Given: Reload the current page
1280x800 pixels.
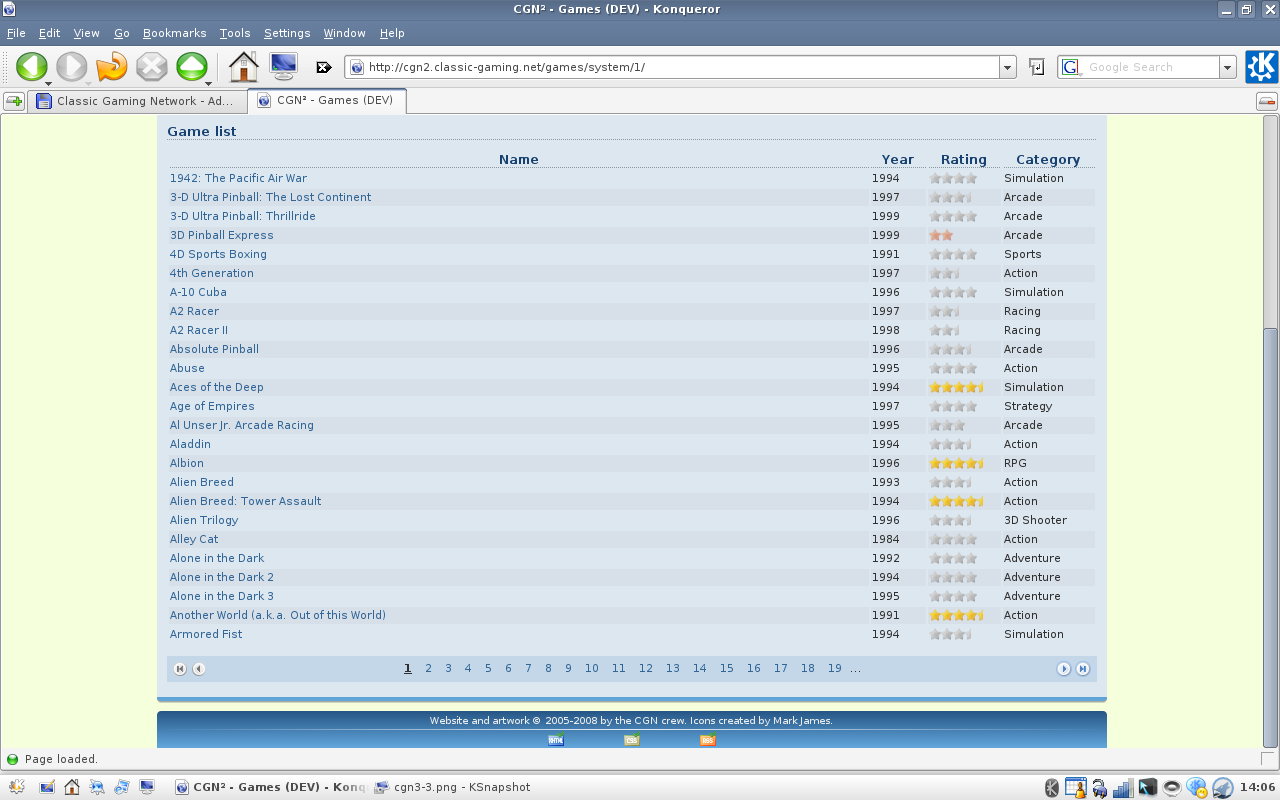Looking at the screenshot, I should [112, 67].
